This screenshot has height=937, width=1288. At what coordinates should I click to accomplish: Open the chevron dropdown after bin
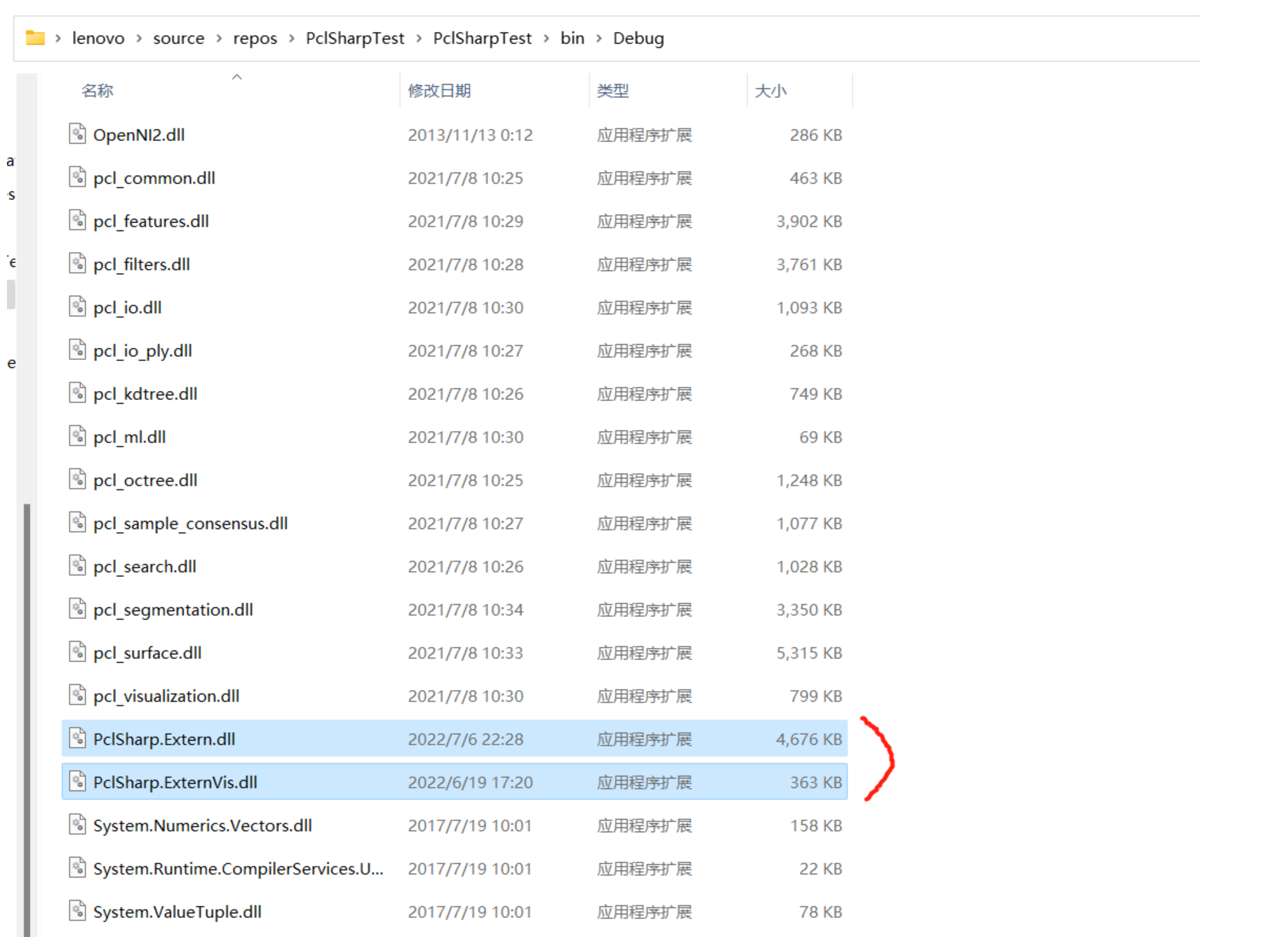(x=599, y=39)
